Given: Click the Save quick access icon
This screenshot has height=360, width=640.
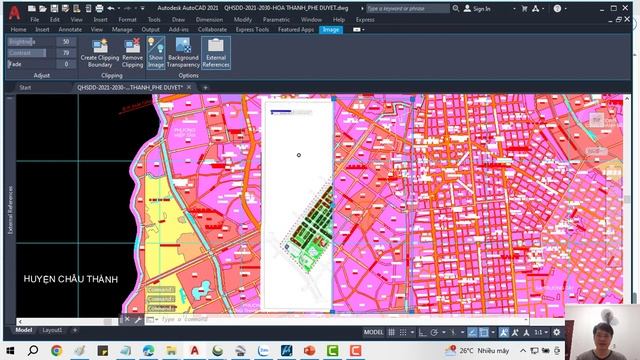Looking at the screenshot, I should tap(54, 8).
